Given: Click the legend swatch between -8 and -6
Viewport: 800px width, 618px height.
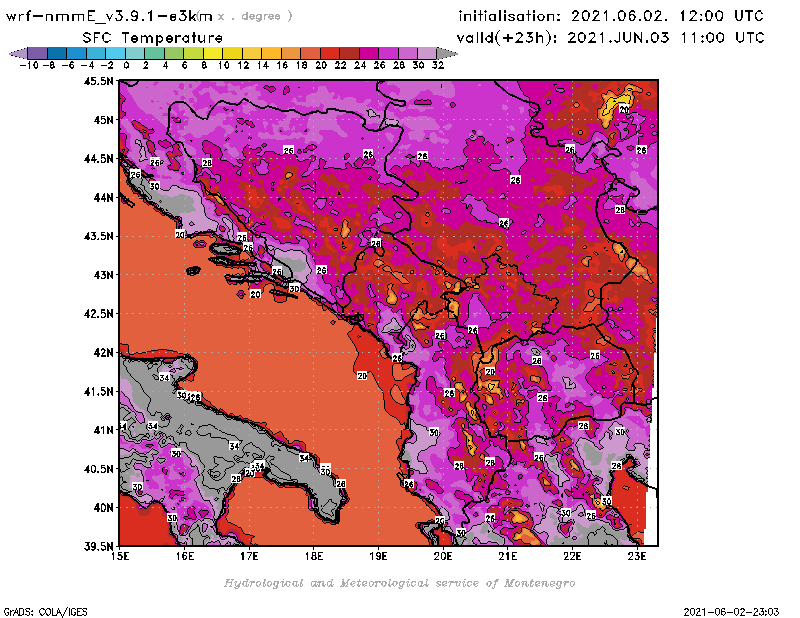Looking at the screenshot, I should 57,53.
